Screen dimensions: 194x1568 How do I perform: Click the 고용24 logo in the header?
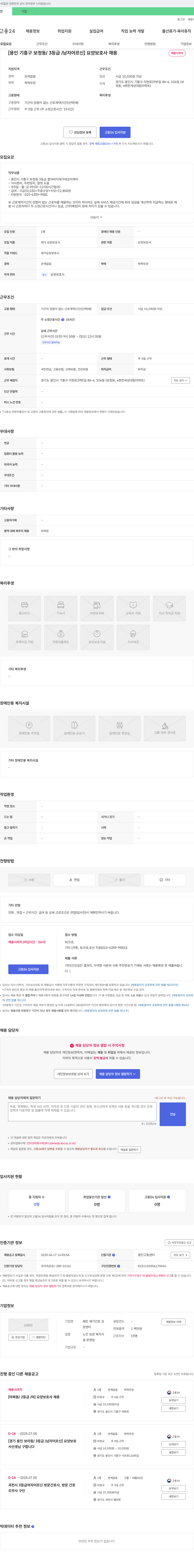point(7,31)
